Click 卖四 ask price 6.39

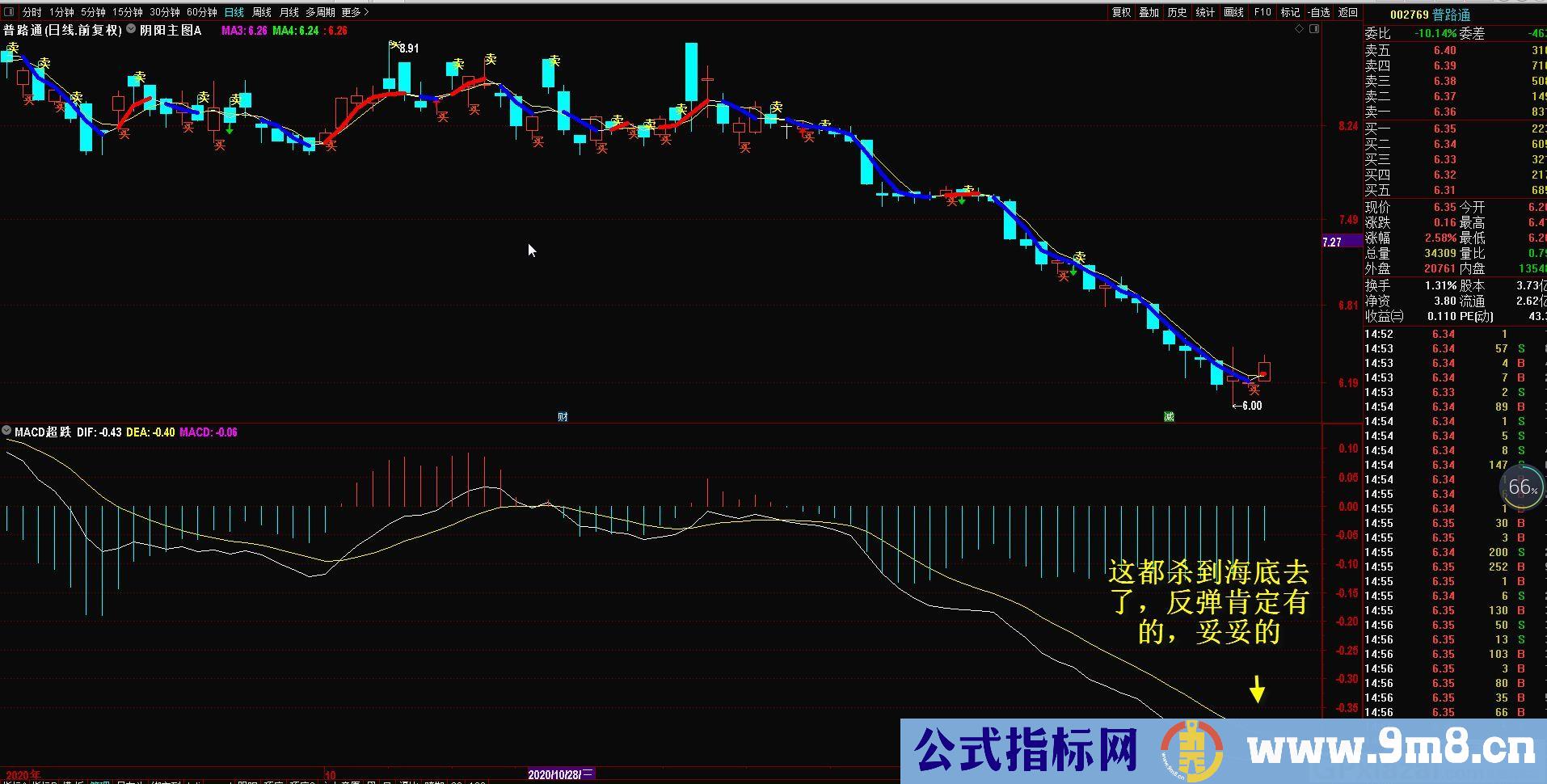1444,65
